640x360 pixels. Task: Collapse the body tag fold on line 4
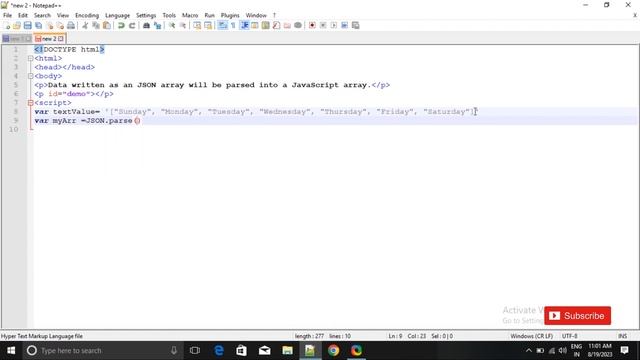[31, 76]
